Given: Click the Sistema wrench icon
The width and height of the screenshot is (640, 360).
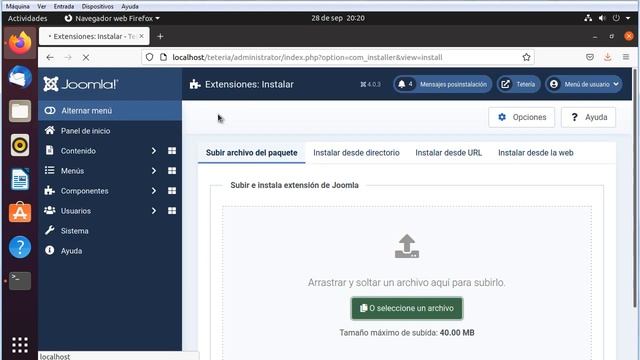Looking at the screenshot, I should [49, 230].
